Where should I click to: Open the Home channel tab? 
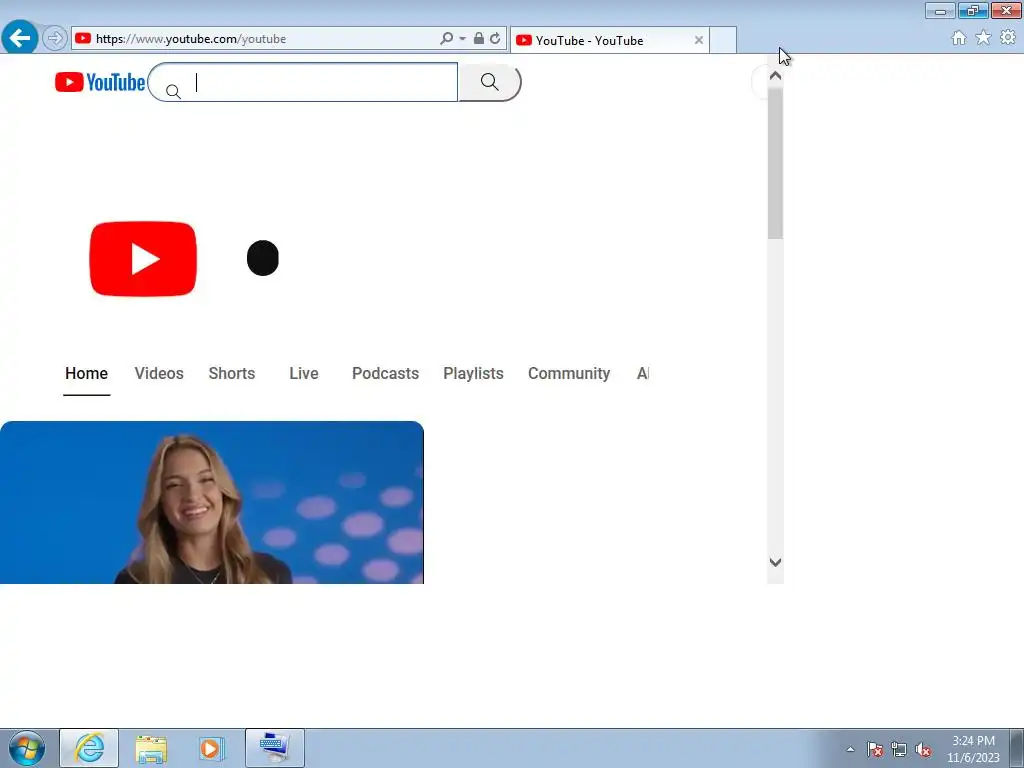point(86,374)
